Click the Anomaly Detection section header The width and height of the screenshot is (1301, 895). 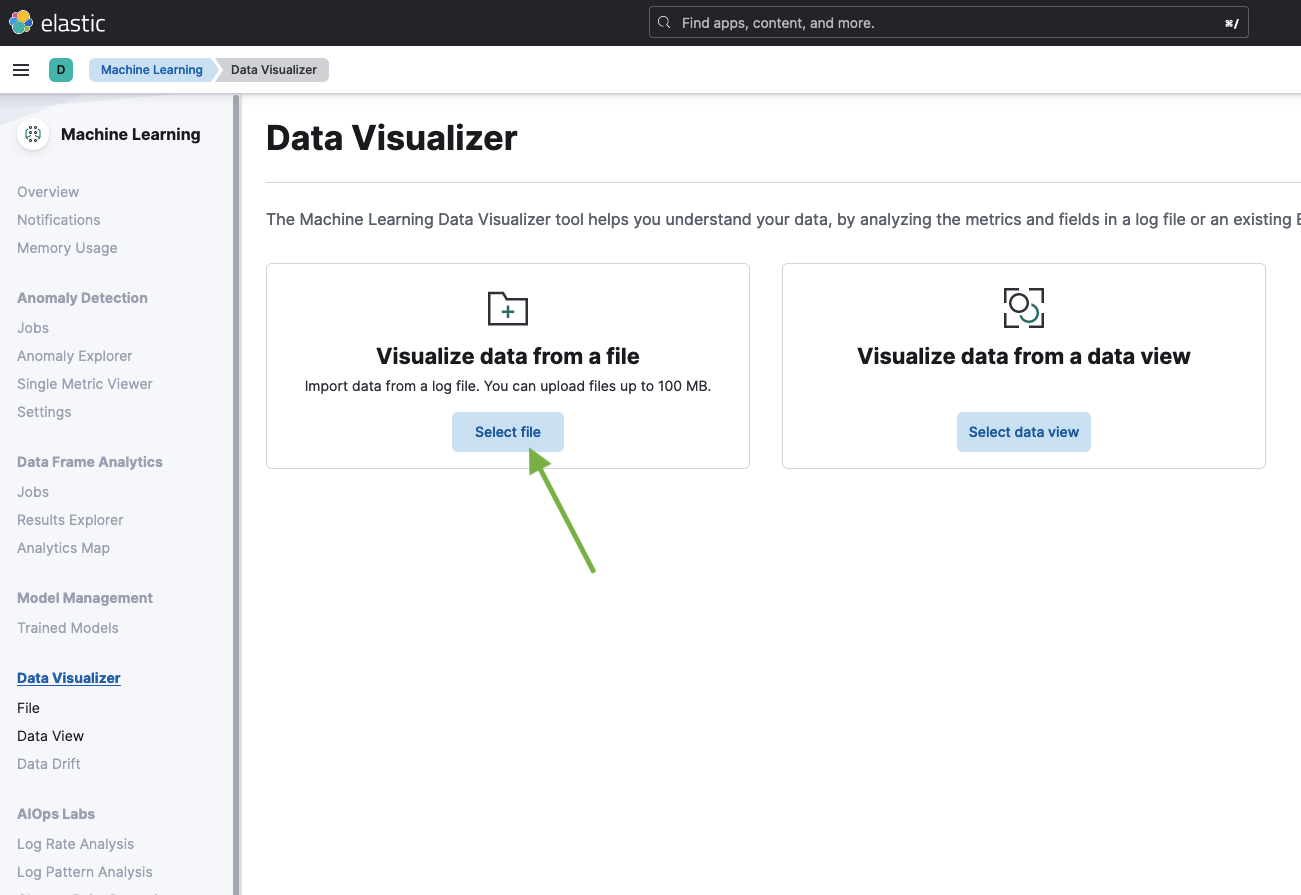(82, 298)
